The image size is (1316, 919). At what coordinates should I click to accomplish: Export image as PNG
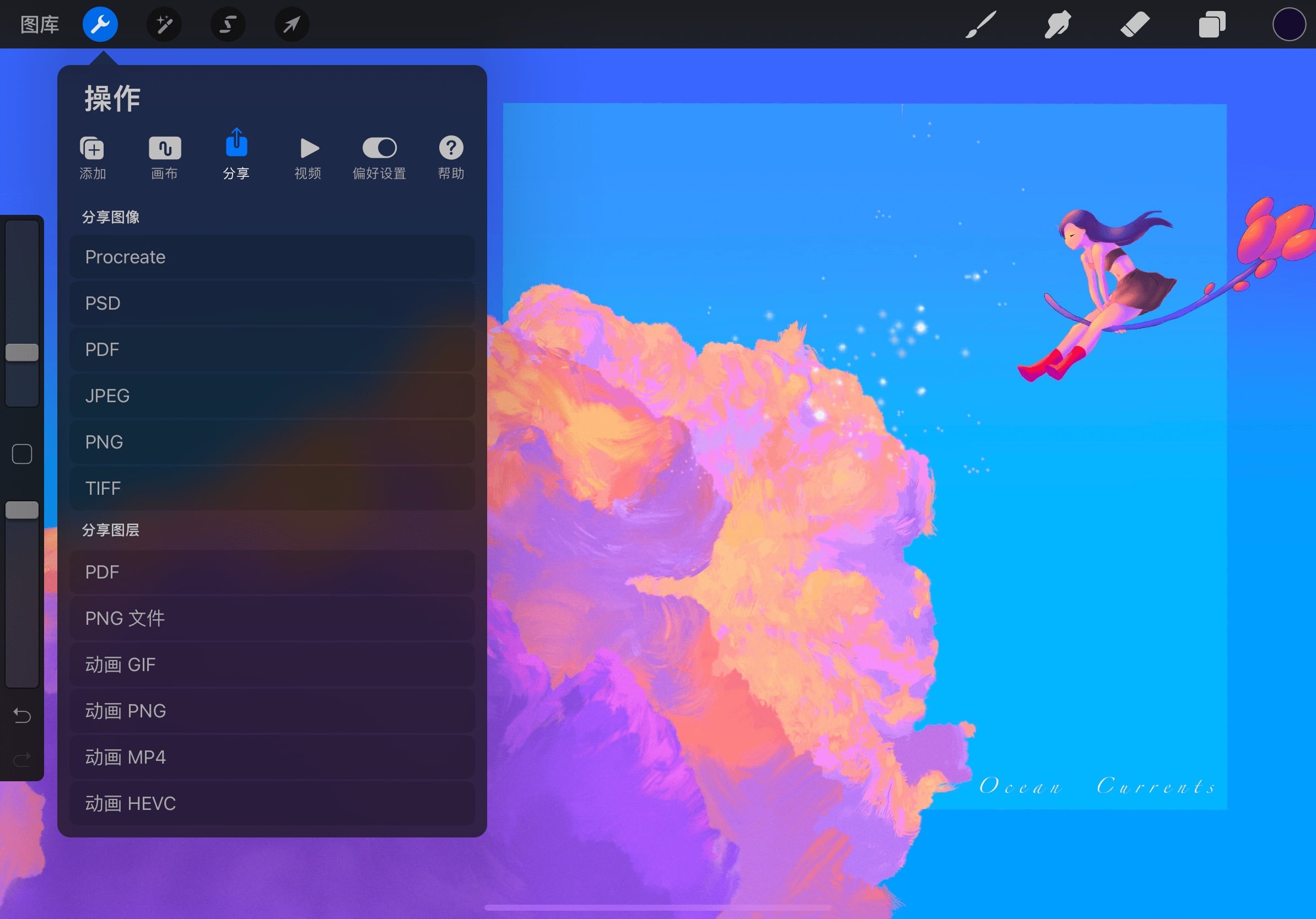click(x=272, y=442)
